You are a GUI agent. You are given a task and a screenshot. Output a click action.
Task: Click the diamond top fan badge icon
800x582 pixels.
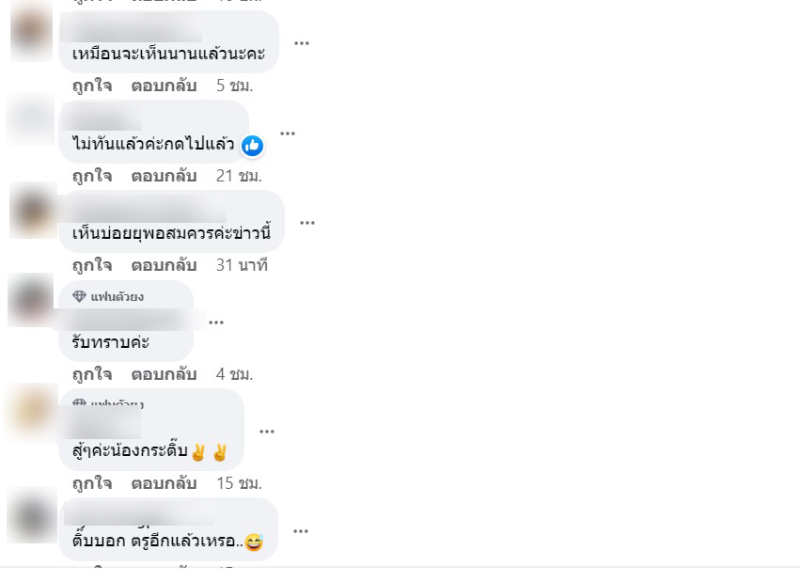pos(79,296)
